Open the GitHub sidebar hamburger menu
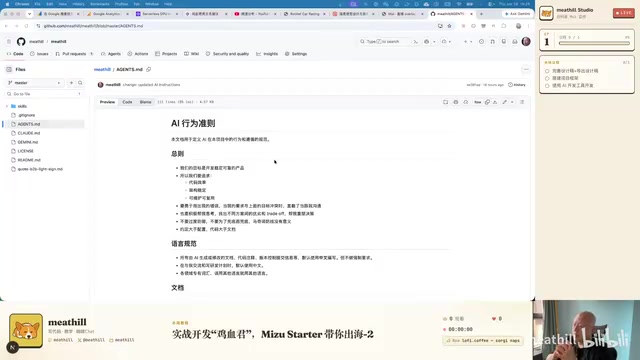The width and height of the screenshot is (640, 360). click(9, 42)
